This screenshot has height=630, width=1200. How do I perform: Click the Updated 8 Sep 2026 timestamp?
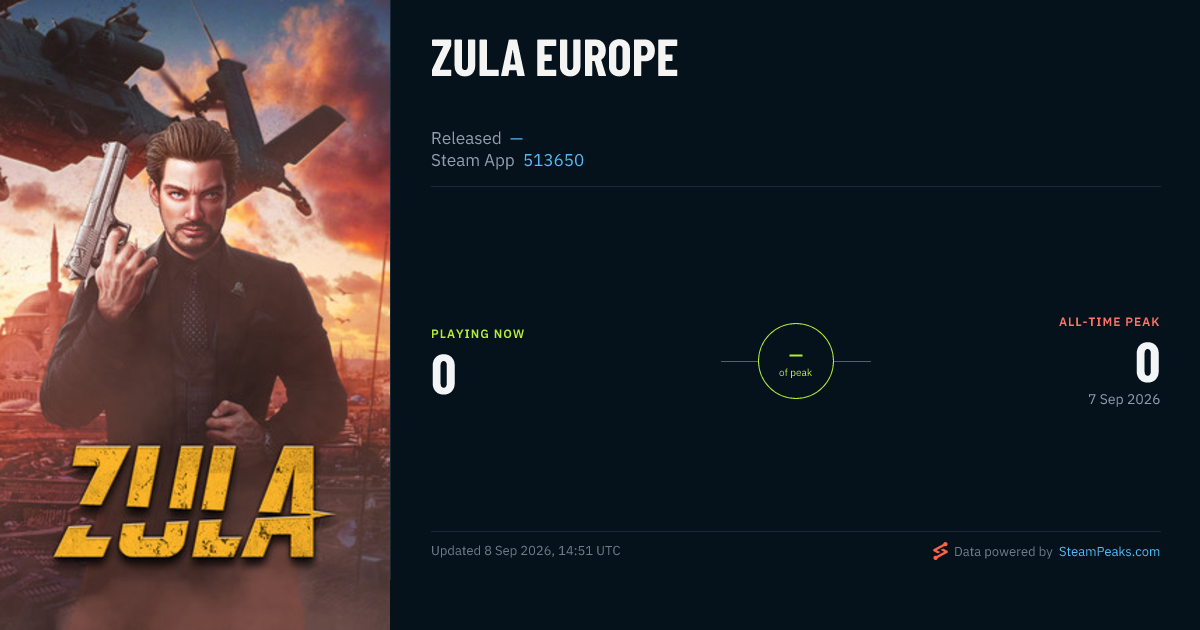(526, 551)
